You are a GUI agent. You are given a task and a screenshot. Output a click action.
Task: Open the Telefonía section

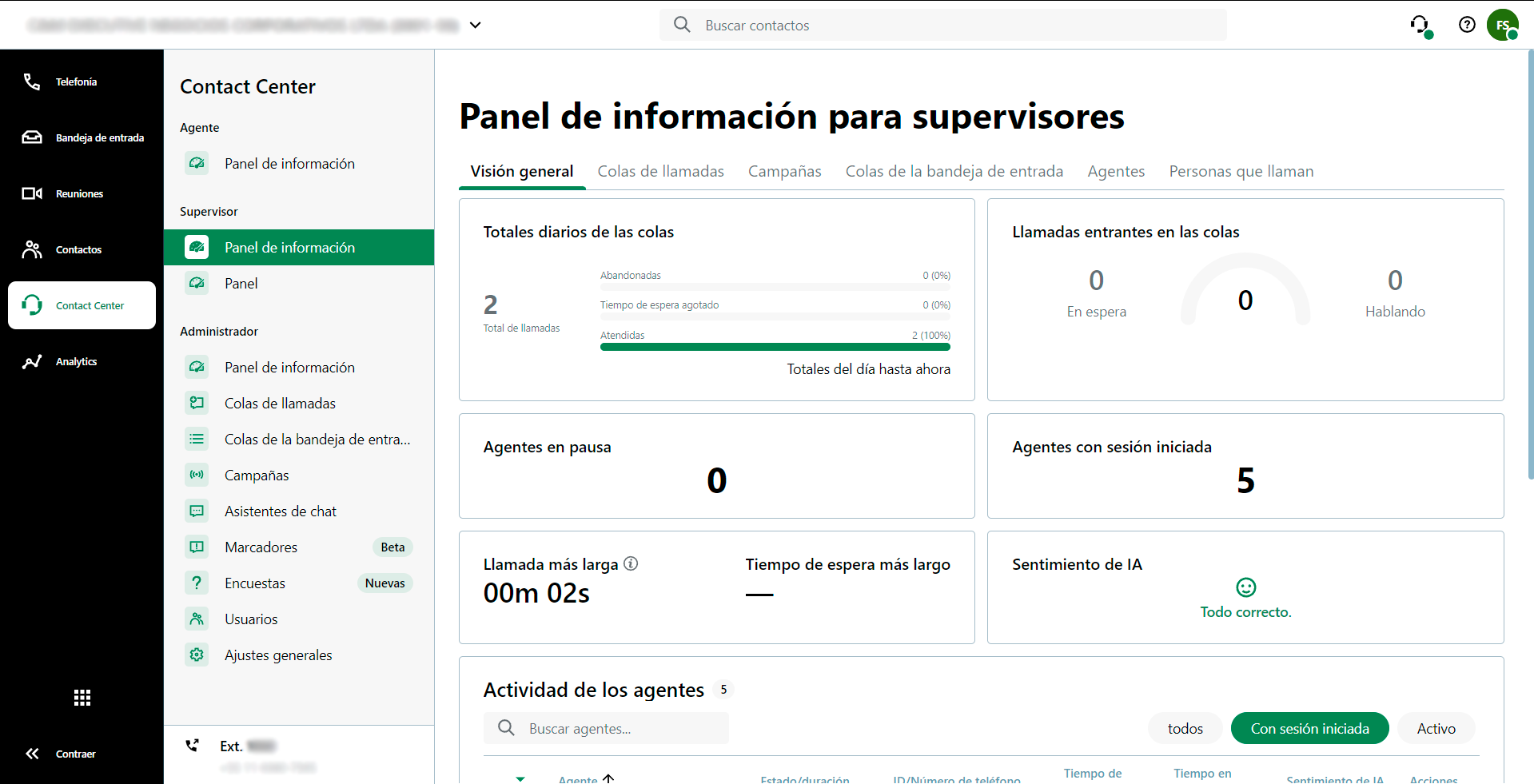click(x=77, y=82)
